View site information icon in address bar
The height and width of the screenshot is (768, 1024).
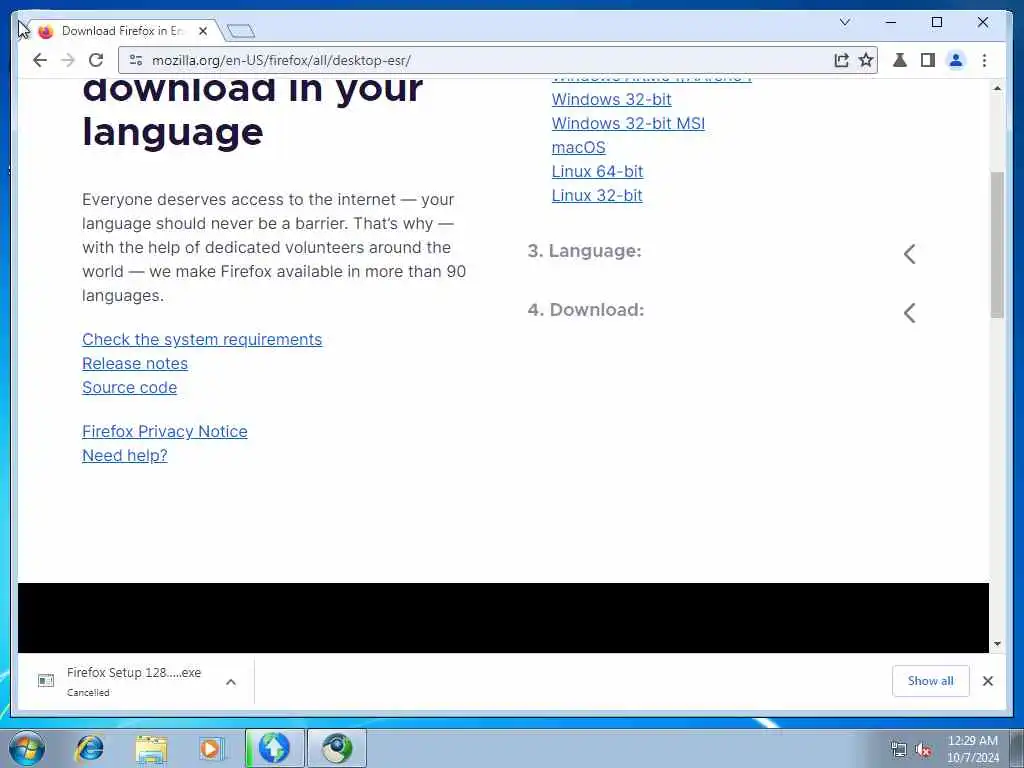click(x=136, y=60)
